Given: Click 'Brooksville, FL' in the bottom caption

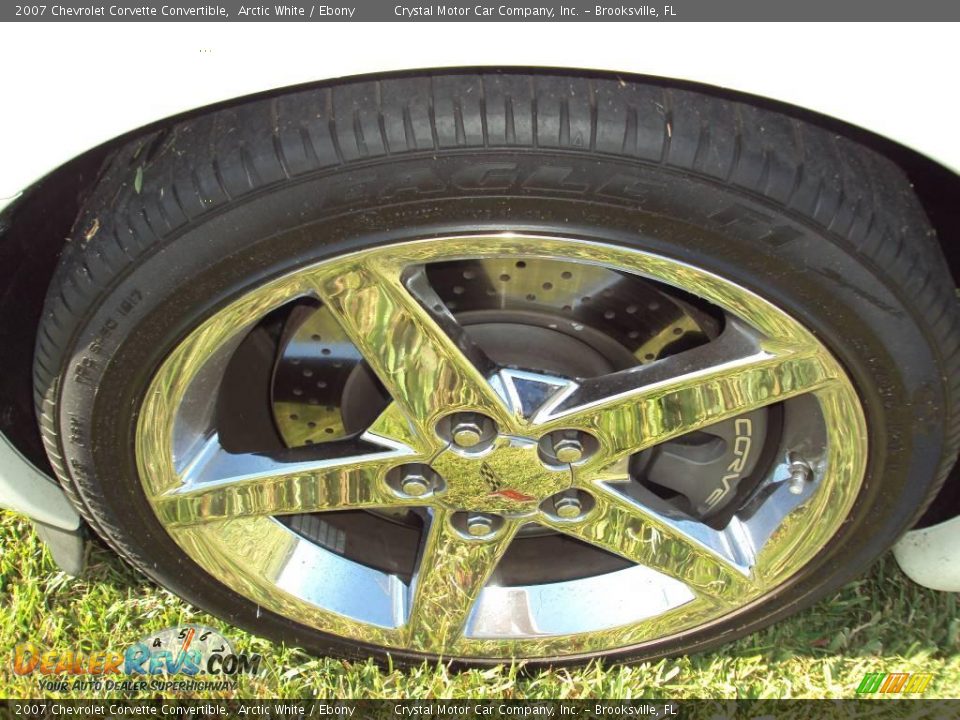Looking at the screenshot, I should click(635, 710).
